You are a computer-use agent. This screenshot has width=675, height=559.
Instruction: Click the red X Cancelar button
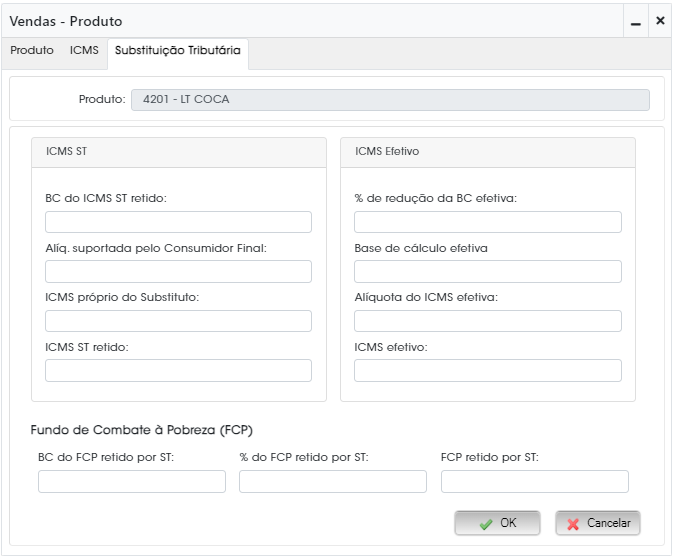click(x=598, y=523)
